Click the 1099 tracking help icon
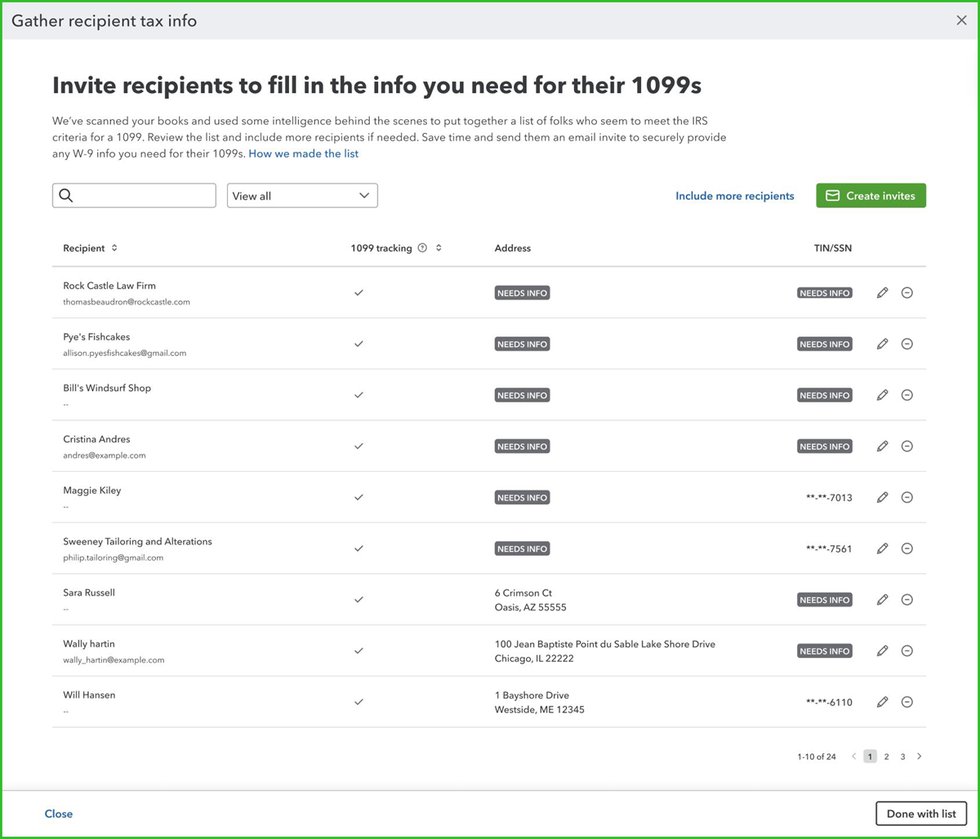The width and height of the screenshot is (980, 839). [x=422, y=248]
